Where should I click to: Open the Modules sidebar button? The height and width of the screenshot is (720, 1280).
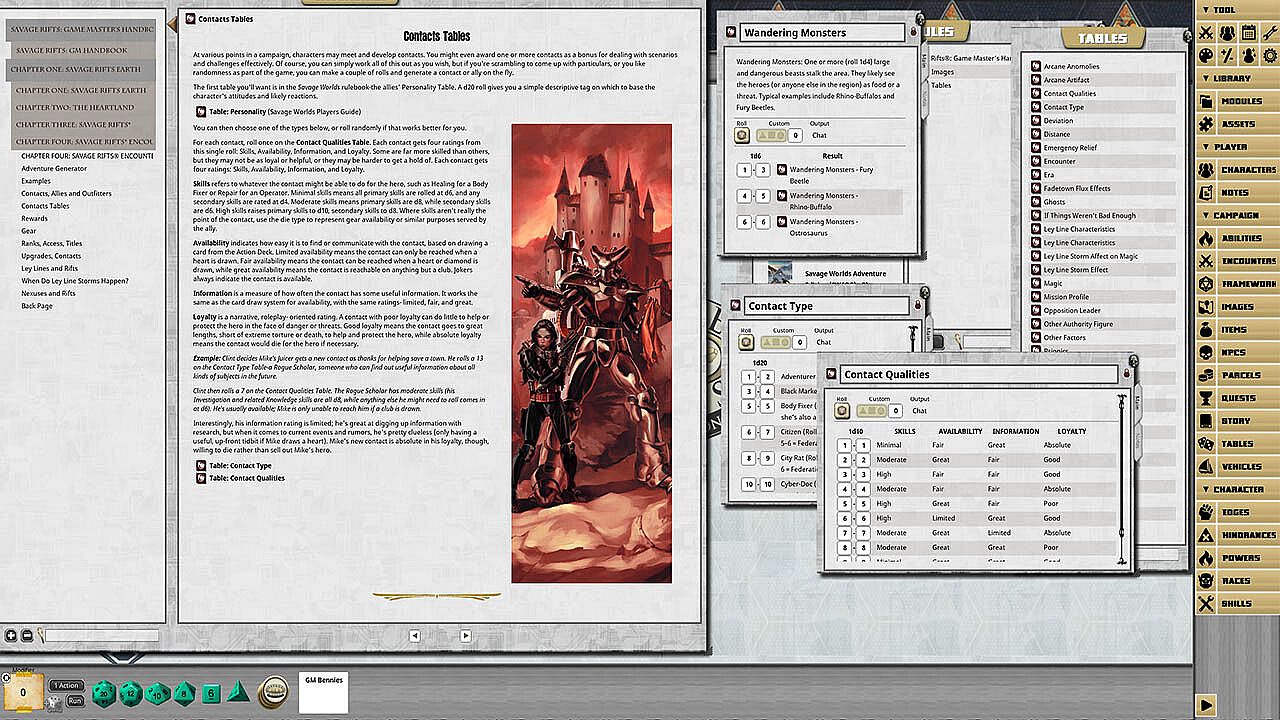coord(1237,101)
